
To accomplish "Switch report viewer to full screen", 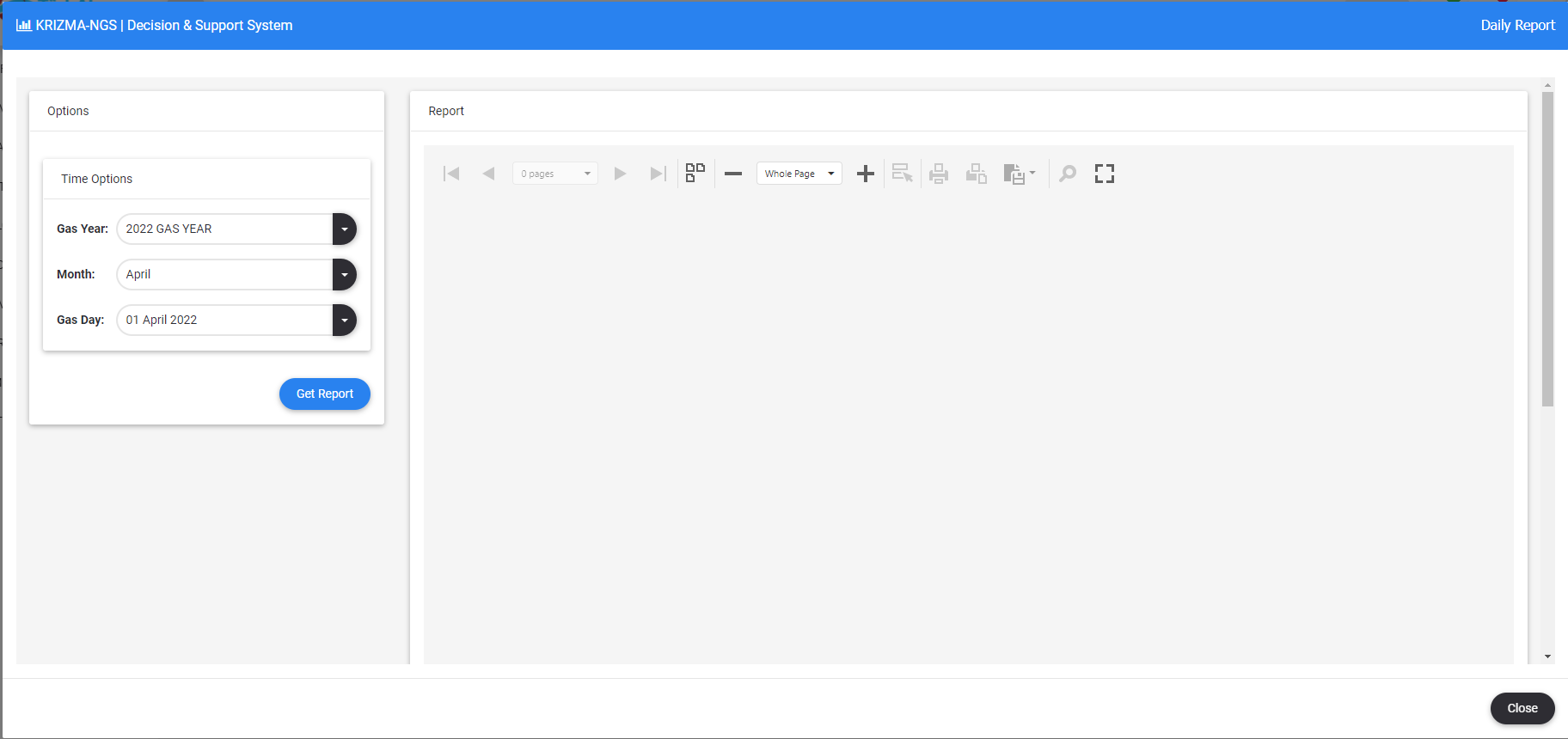I will [x=1105, y=174].
